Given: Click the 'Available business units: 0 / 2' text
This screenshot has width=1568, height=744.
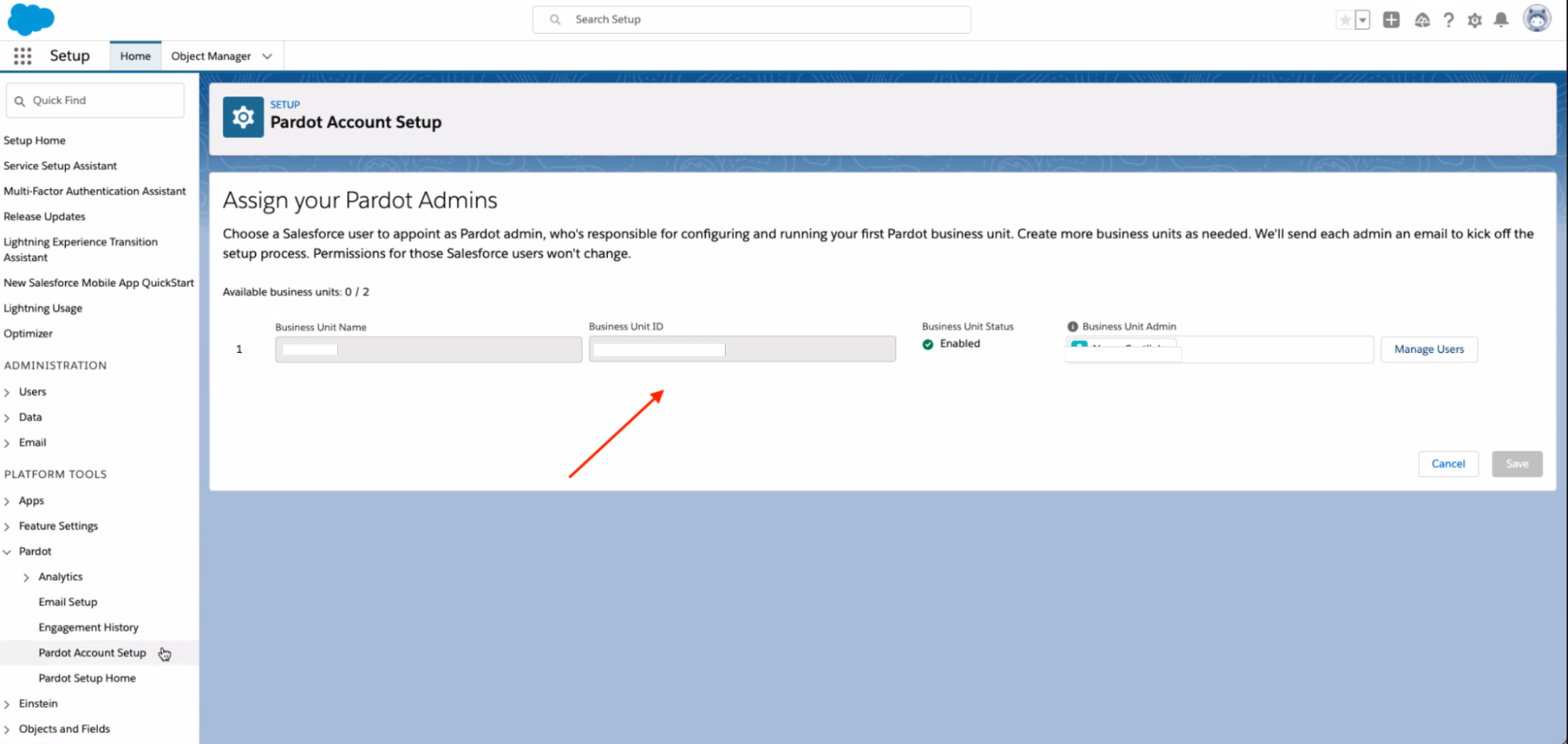Looking at the screenshot, I should (296, 292).
